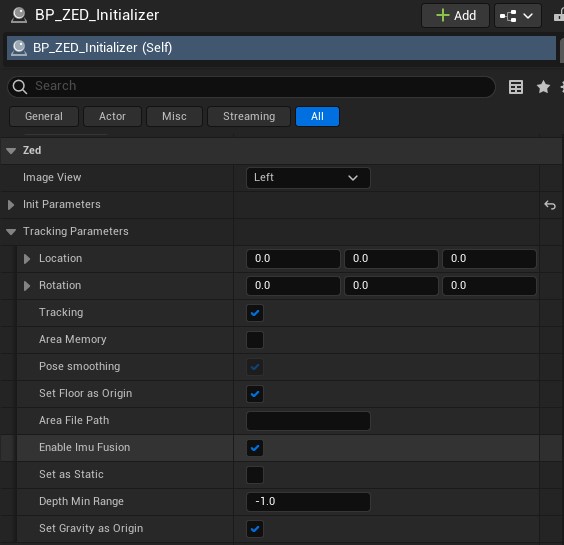
Task: Open the Image View dropdown
Action: (x=308, y=178)
